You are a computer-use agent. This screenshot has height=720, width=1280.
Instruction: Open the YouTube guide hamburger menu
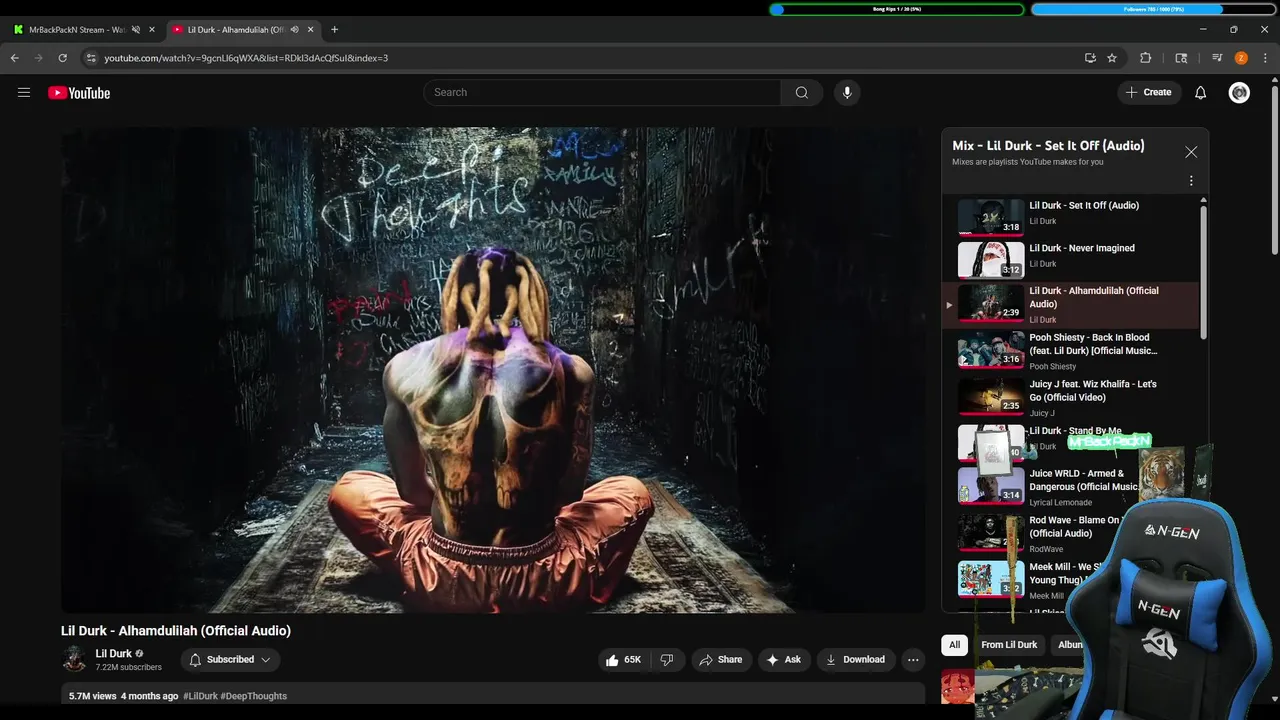point(24,93)
